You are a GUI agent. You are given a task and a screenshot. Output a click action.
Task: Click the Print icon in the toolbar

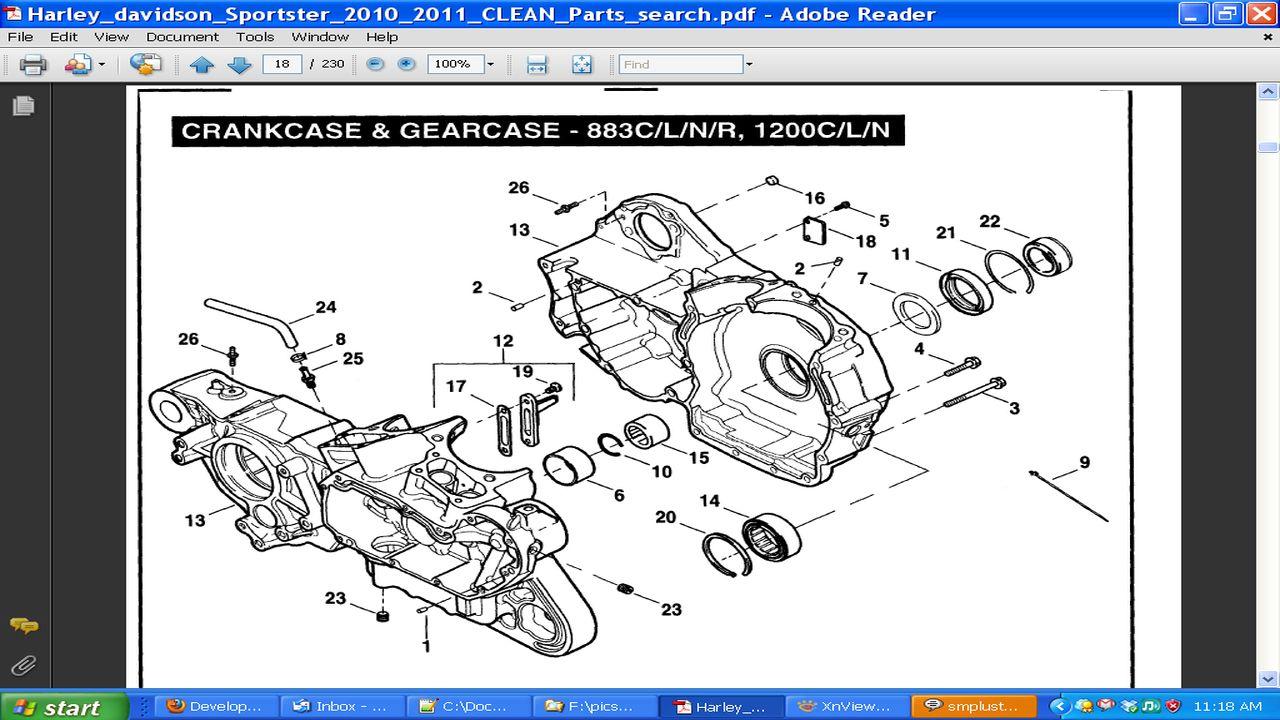[x=33, y=64]
